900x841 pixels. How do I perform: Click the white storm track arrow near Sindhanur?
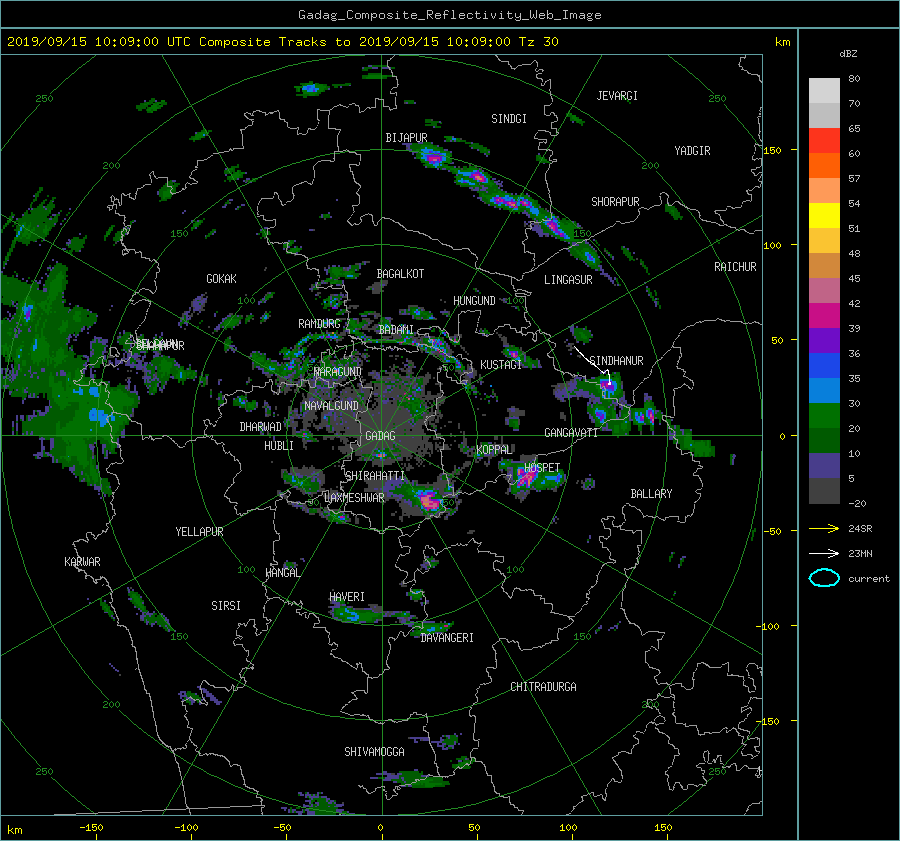tap(592, 365)
